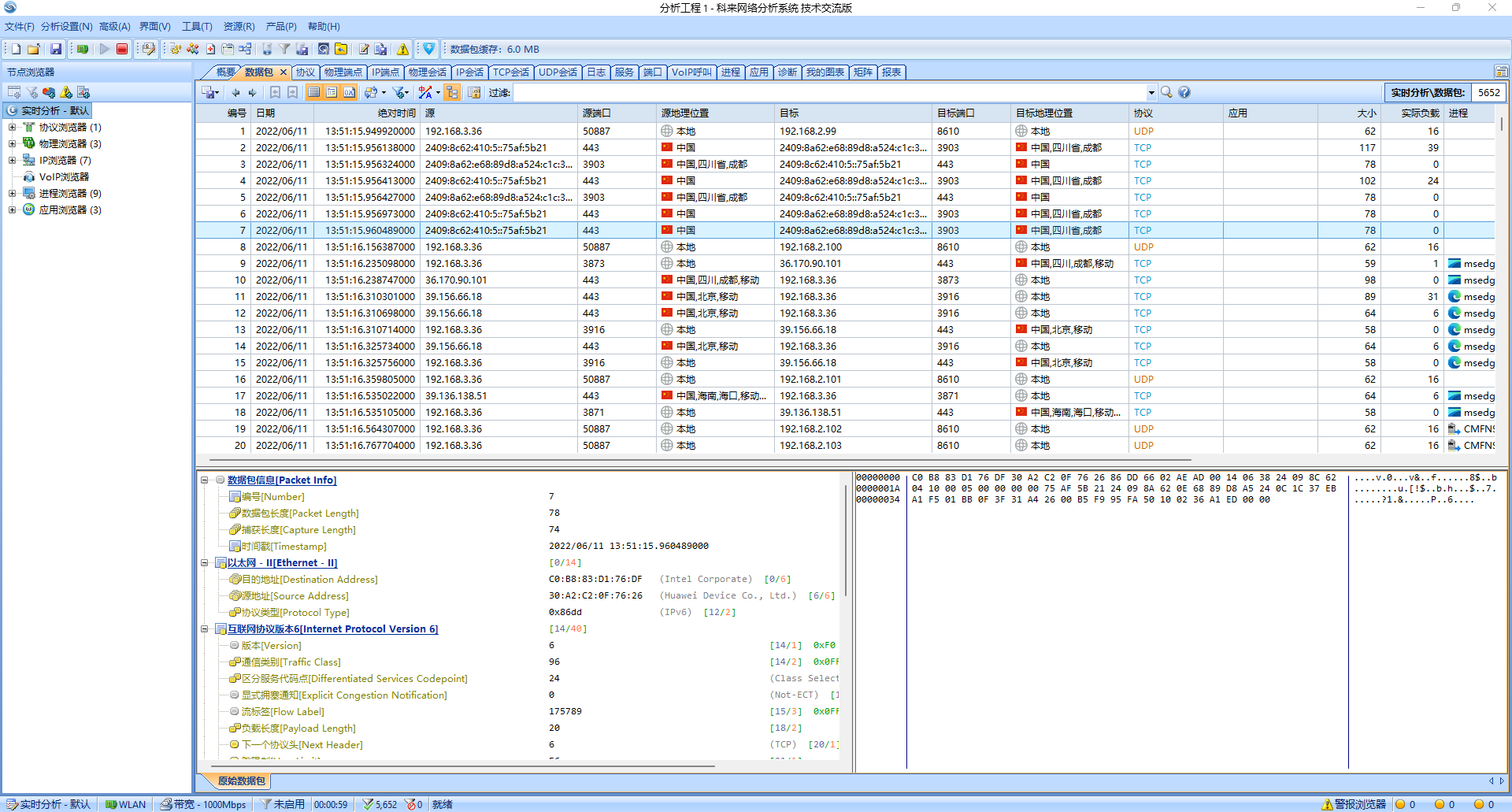Image resolution: width=1512 pixels, height=812 pixels.
Task: Toggle the packet decode pane view button
Action: 332,92
